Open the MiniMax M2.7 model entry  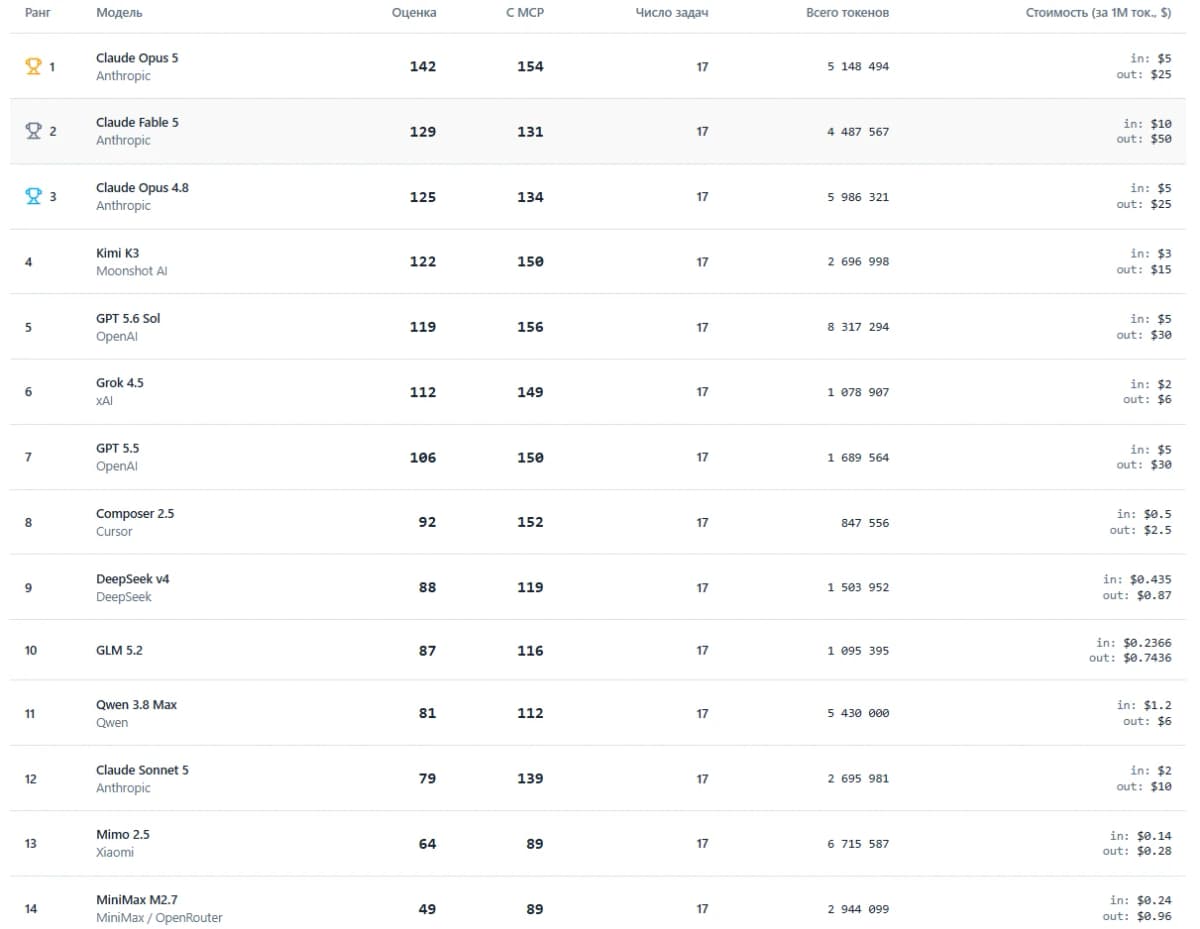coord(137,900)
